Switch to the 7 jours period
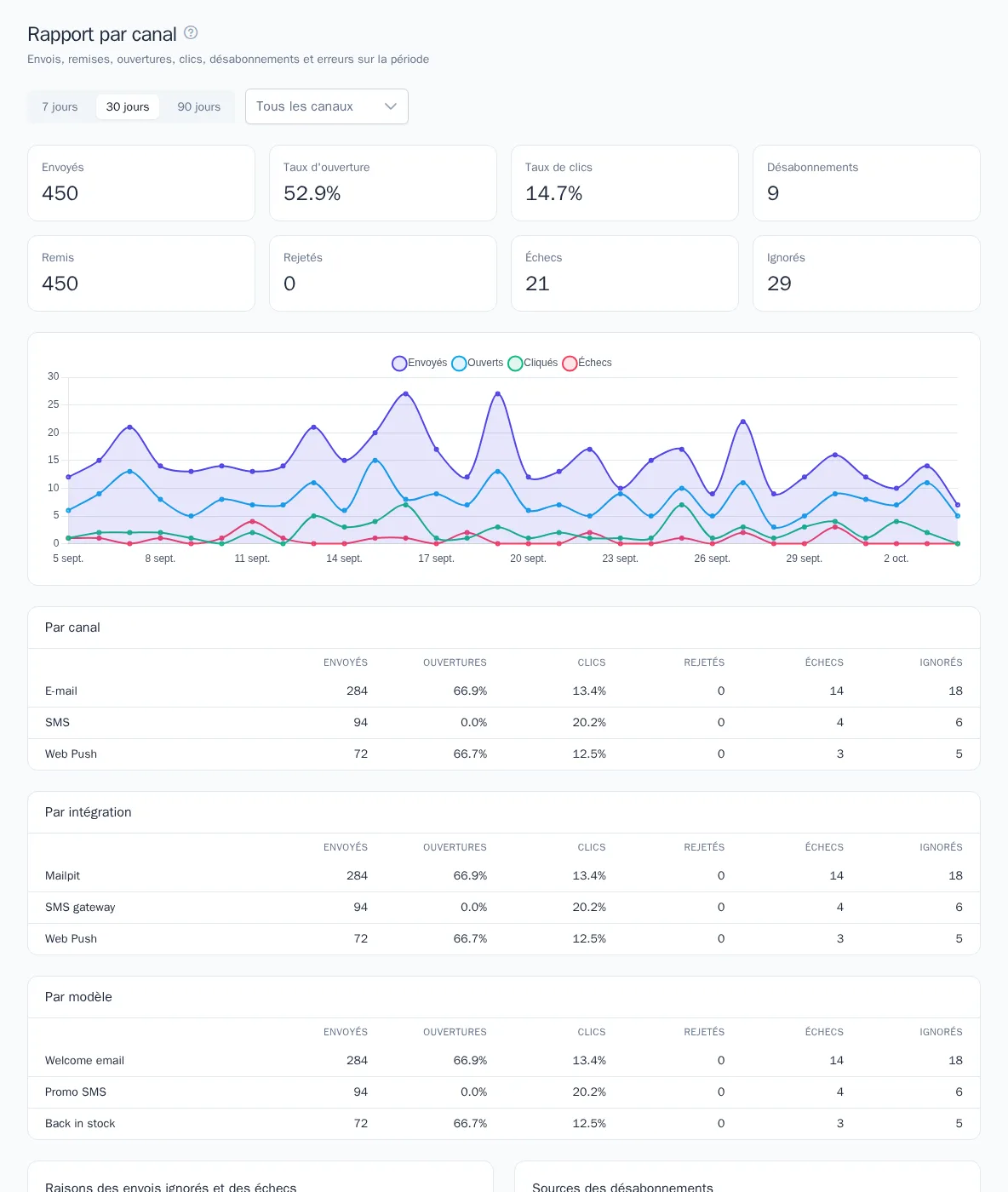 tap(60, 106)
